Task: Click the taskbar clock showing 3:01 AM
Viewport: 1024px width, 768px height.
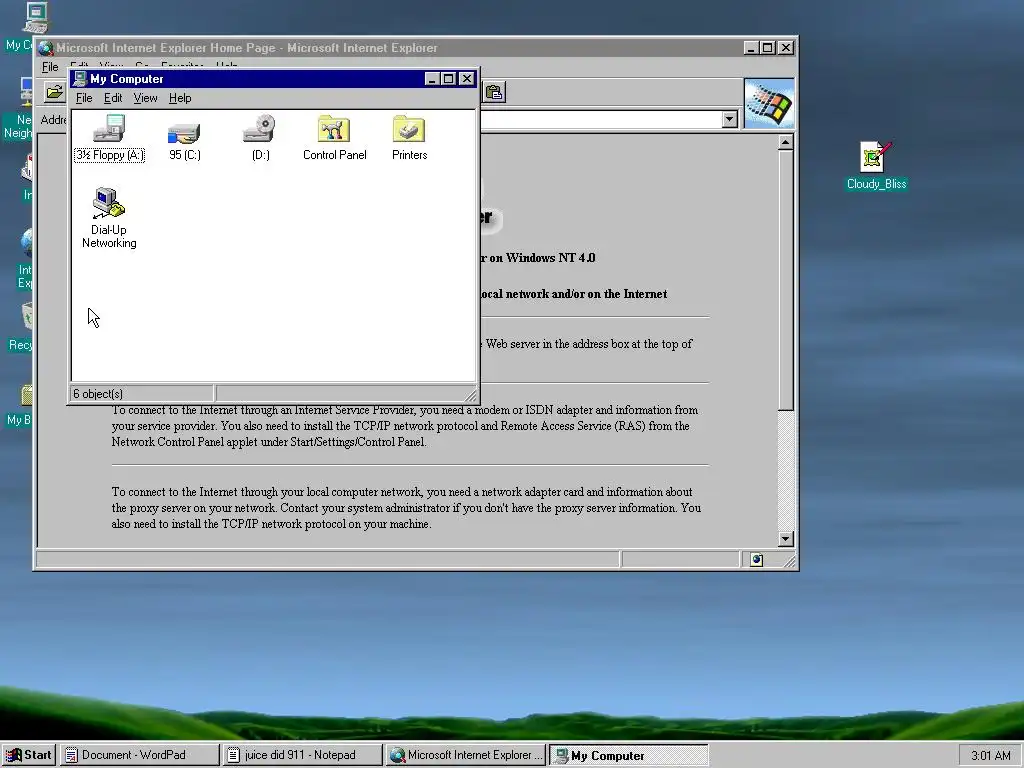Action: 991,756
